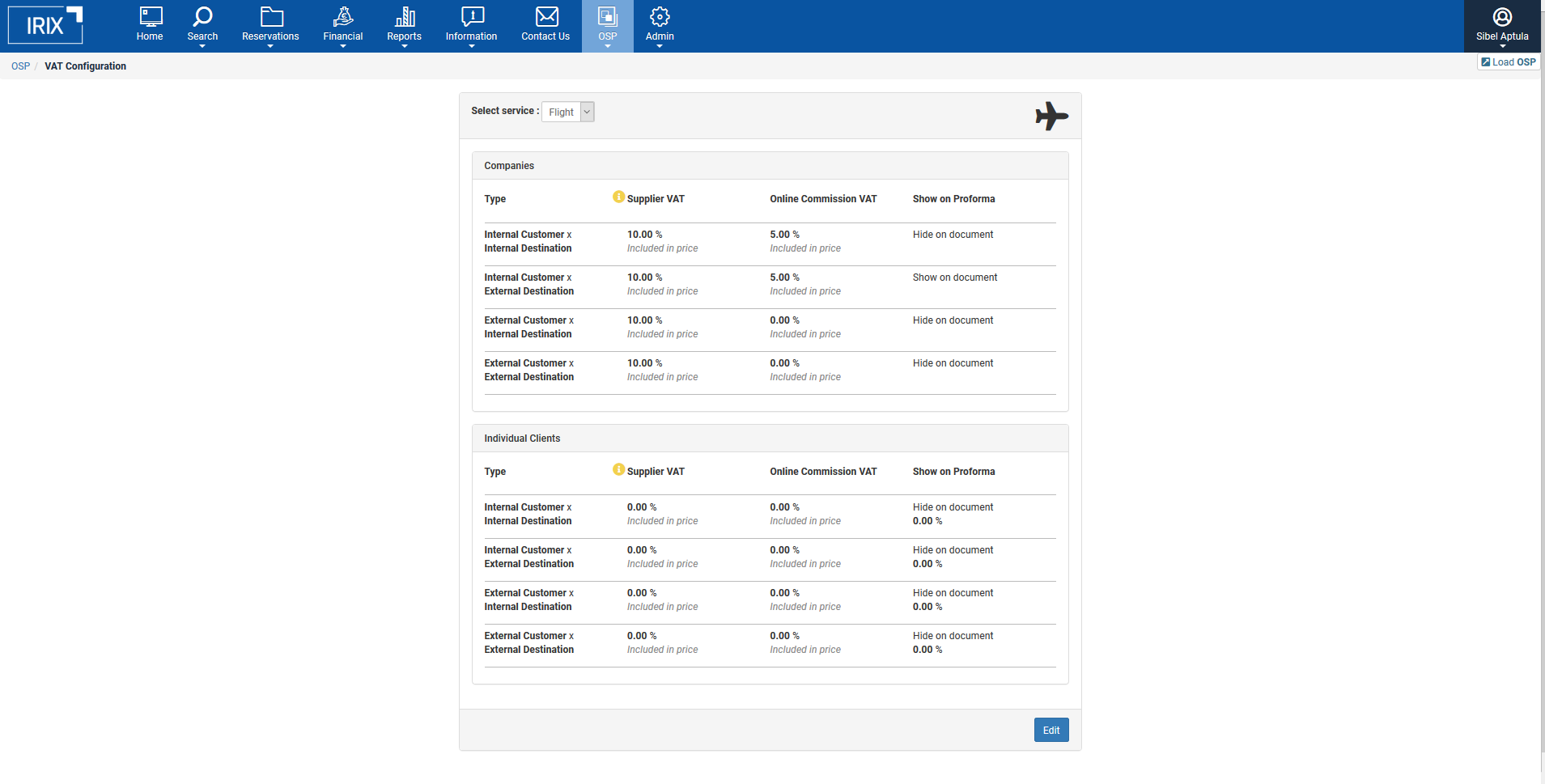This screenshot has height=784, width=1545.
Task: Open Contact Us envelope icon
Action: tap(546, 16)
